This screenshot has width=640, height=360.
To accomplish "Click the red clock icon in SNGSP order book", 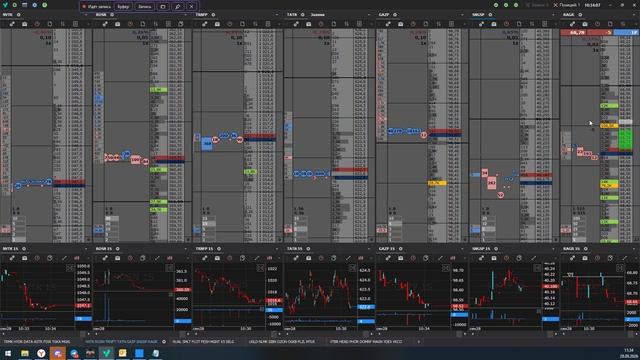I will click(x=507, y=24).
